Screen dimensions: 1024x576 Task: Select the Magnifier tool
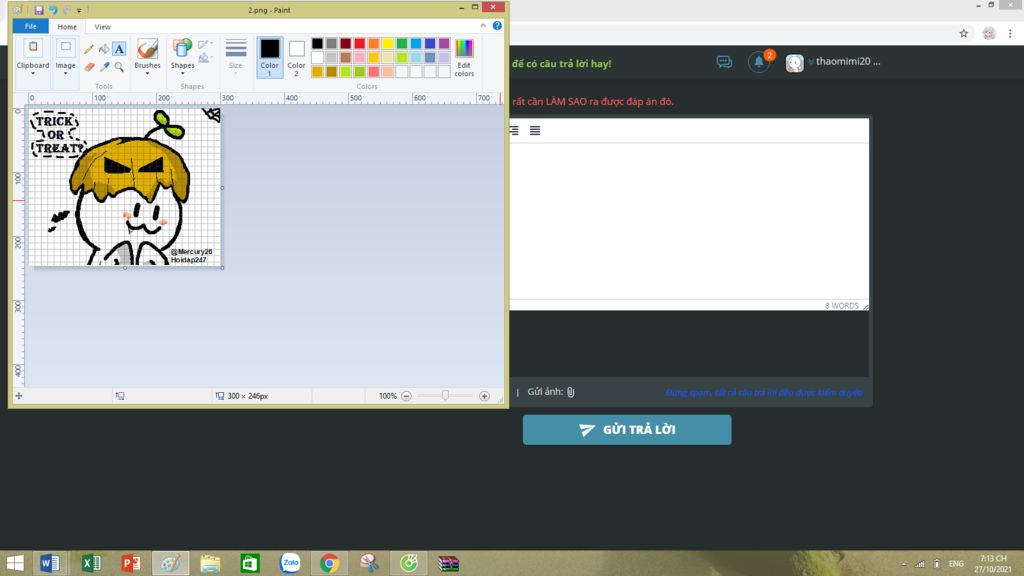click(x=119, y=67)
